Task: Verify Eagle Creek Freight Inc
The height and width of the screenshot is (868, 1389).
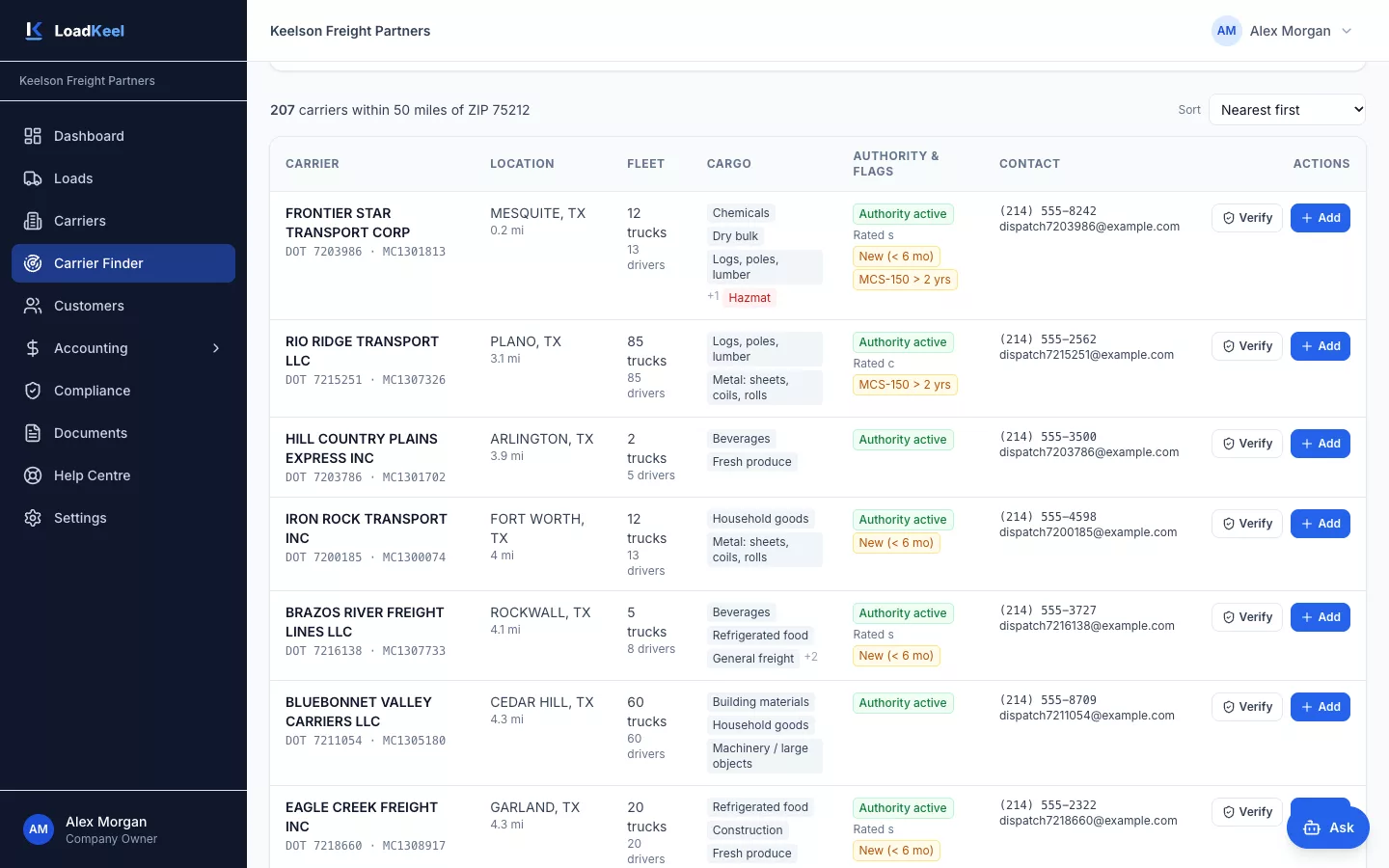Action: tap(1247, 812)
